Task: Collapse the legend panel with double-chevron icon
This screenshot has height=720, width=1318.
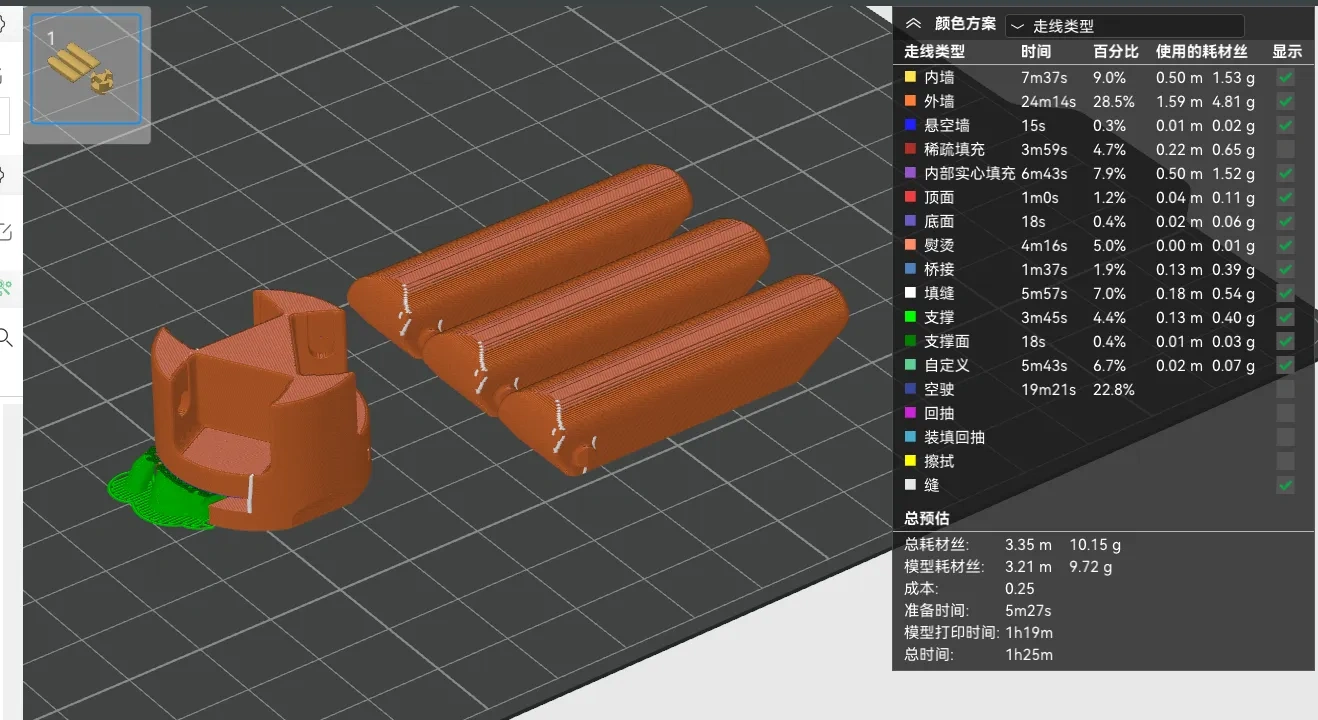Action: [x=913, y=25]
